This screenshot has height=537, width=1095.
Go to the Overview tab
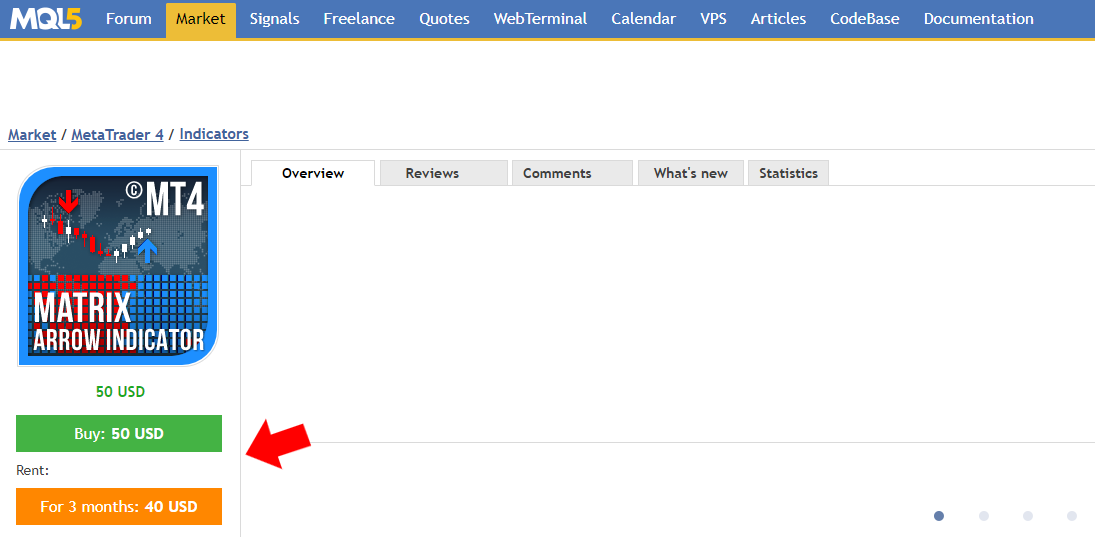[x=313, y=173]
